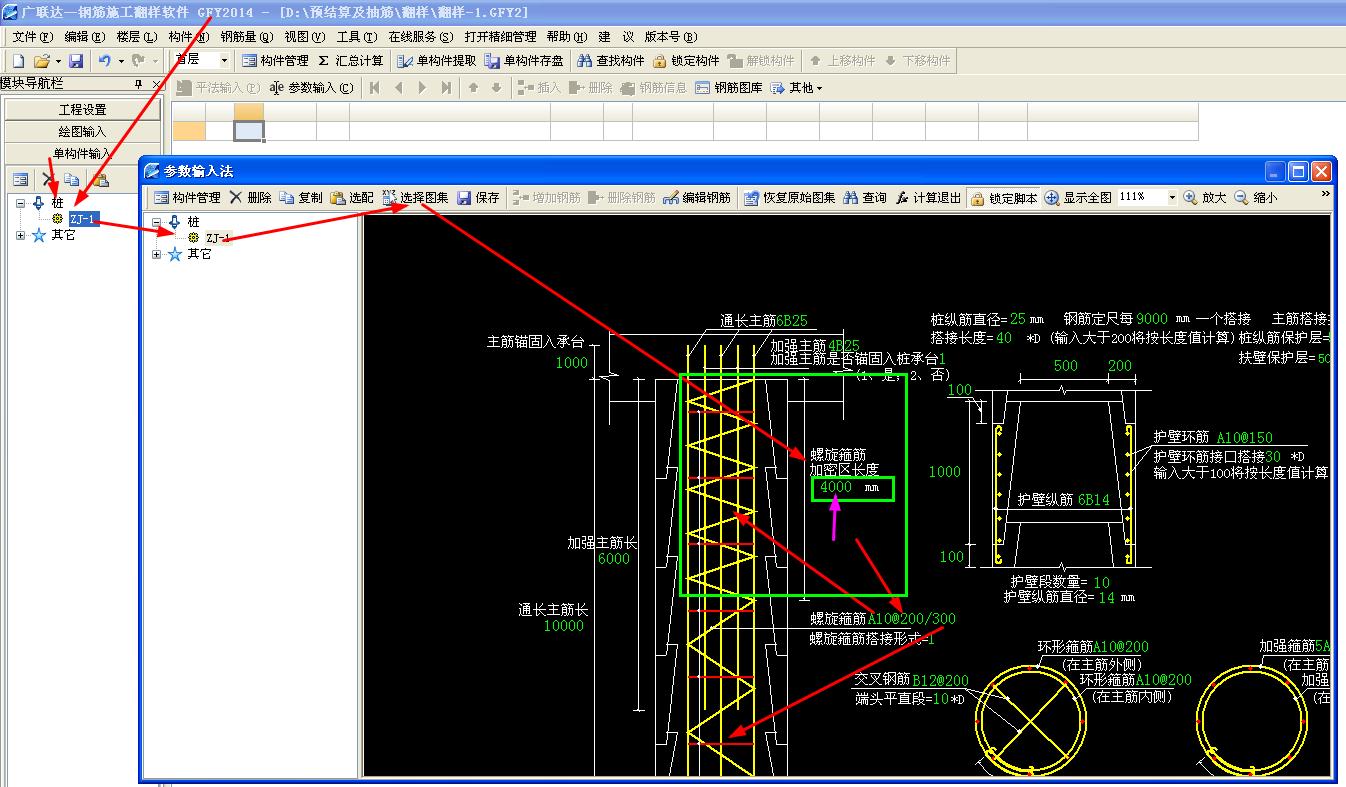Click the 放大 zoom-in button

pyautogui.click(x=1204, y=198)
